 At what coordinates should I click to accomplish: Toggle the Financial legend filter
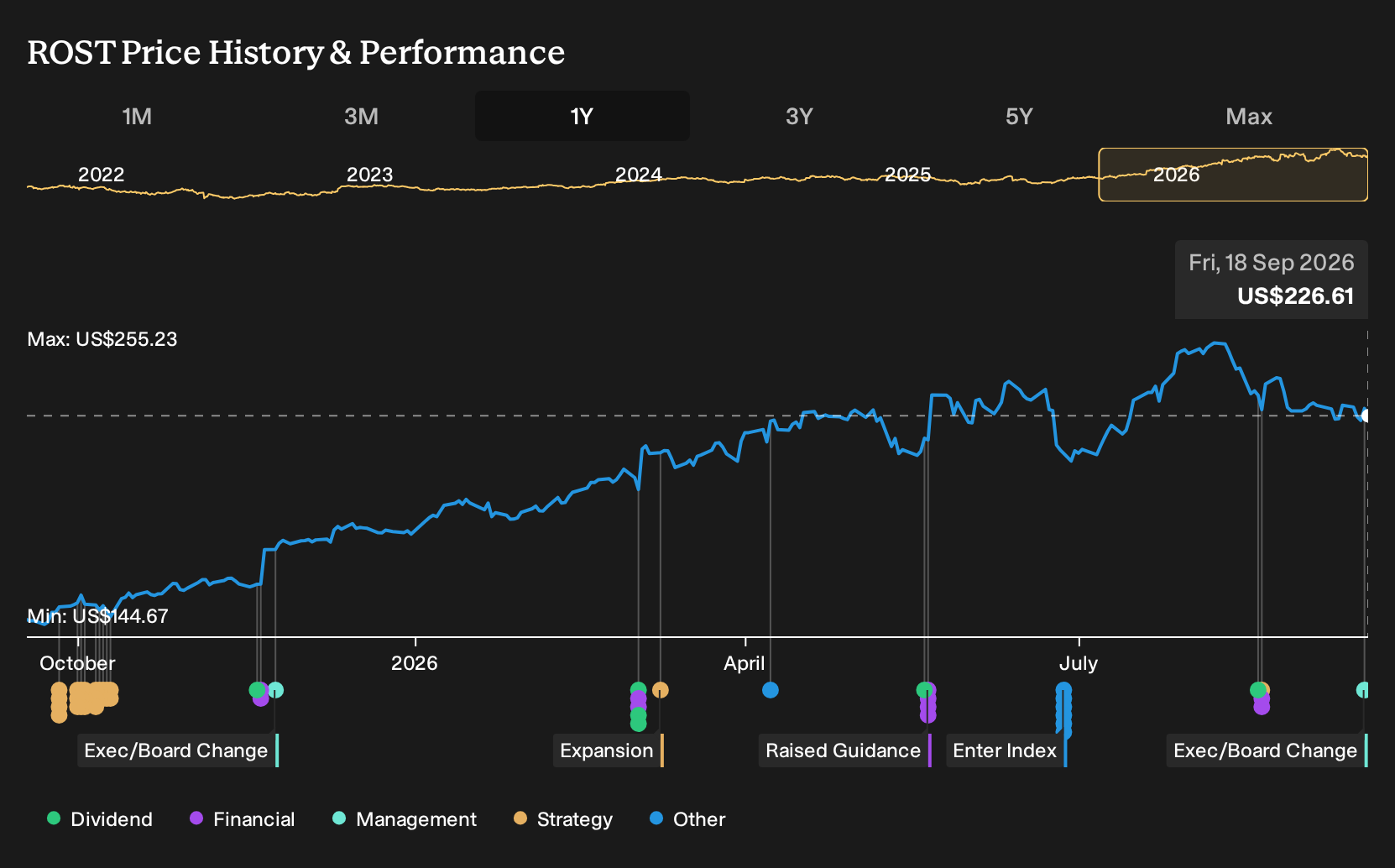pos(243,819)
